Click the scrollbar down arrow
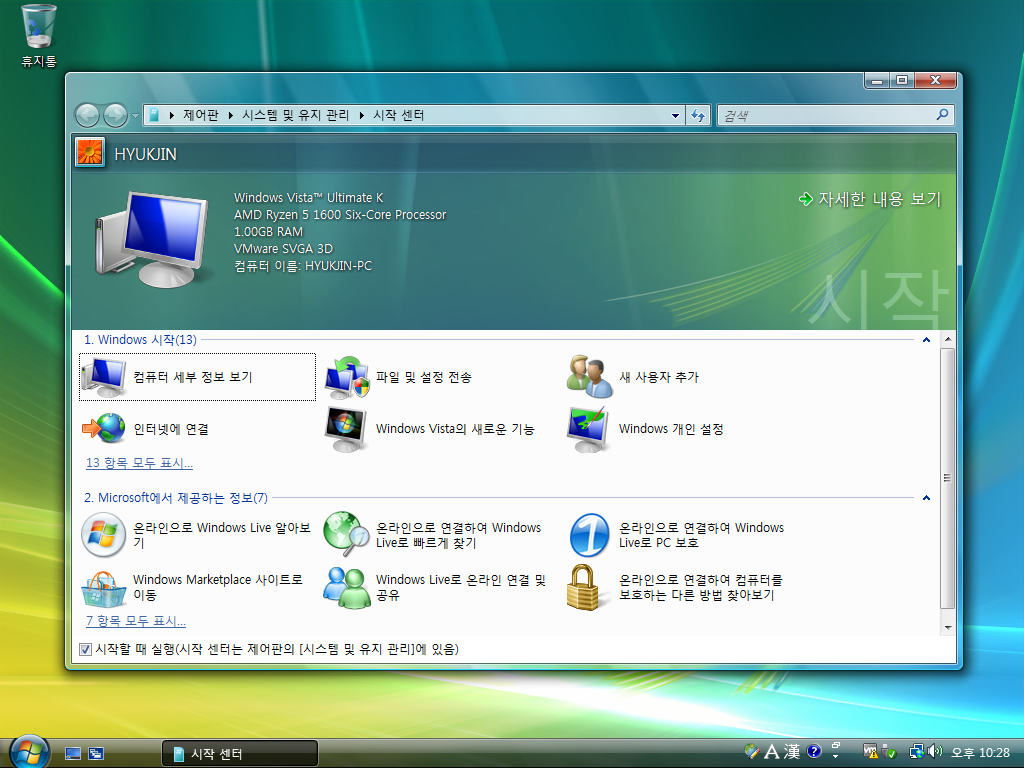1024x768 pixels. [x=948, y=627]
